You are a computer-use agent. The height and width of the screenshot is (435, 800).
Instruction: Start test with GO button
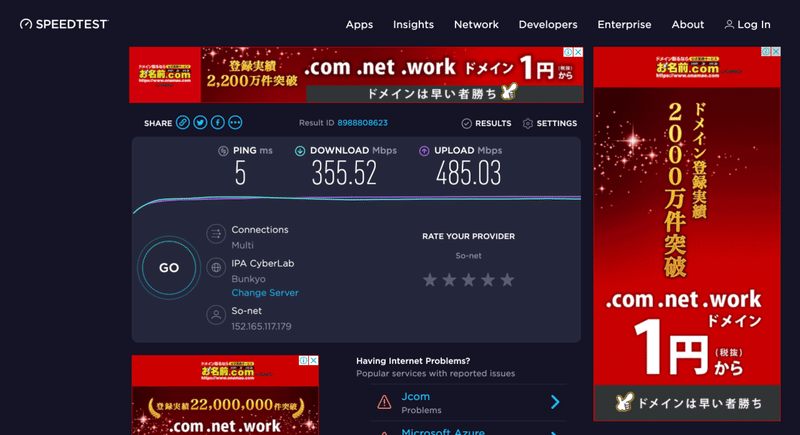tap(169, 268)
